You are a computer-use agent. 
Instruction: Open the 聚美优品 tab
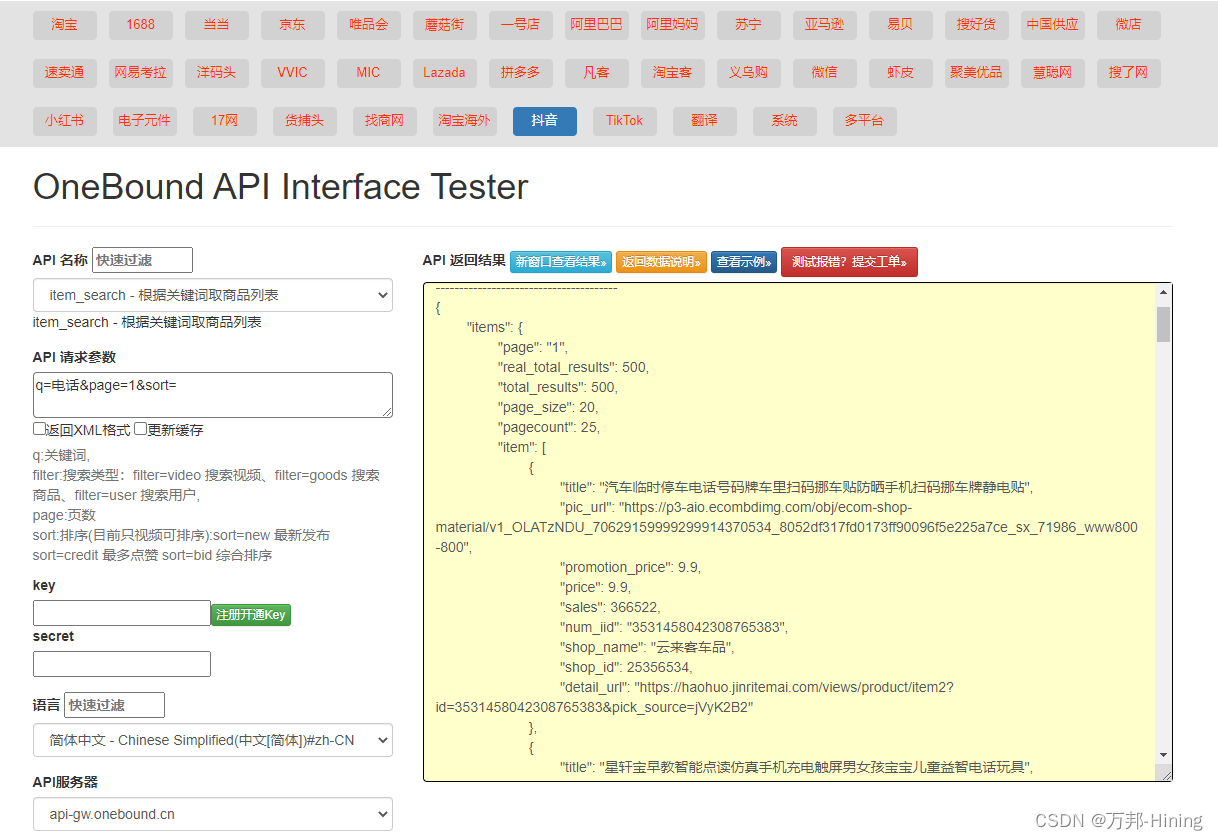(x=977, y=73)
